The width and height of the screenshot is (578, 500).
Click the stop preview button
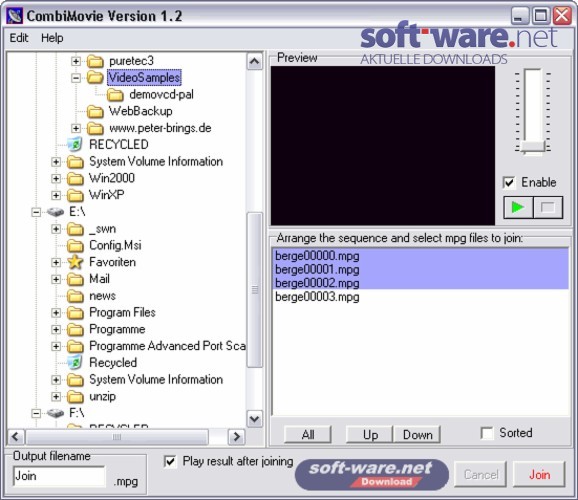click(x=548, y=208)
